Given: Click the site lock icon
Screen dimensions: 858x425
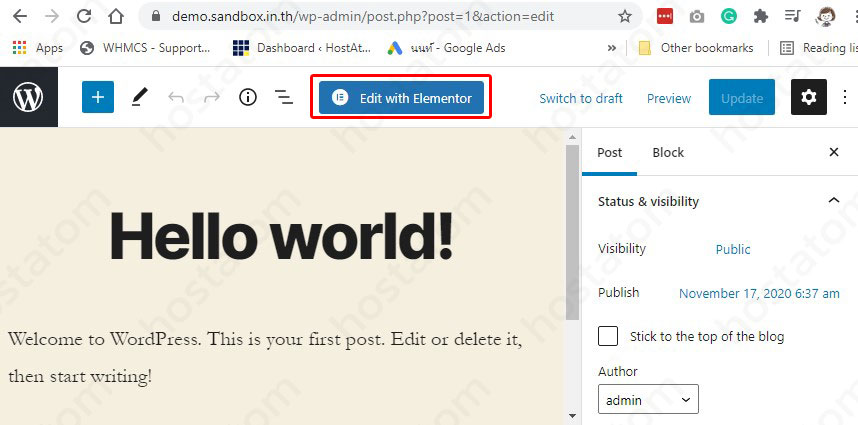Looking at the screenshot, I should 156,16.
